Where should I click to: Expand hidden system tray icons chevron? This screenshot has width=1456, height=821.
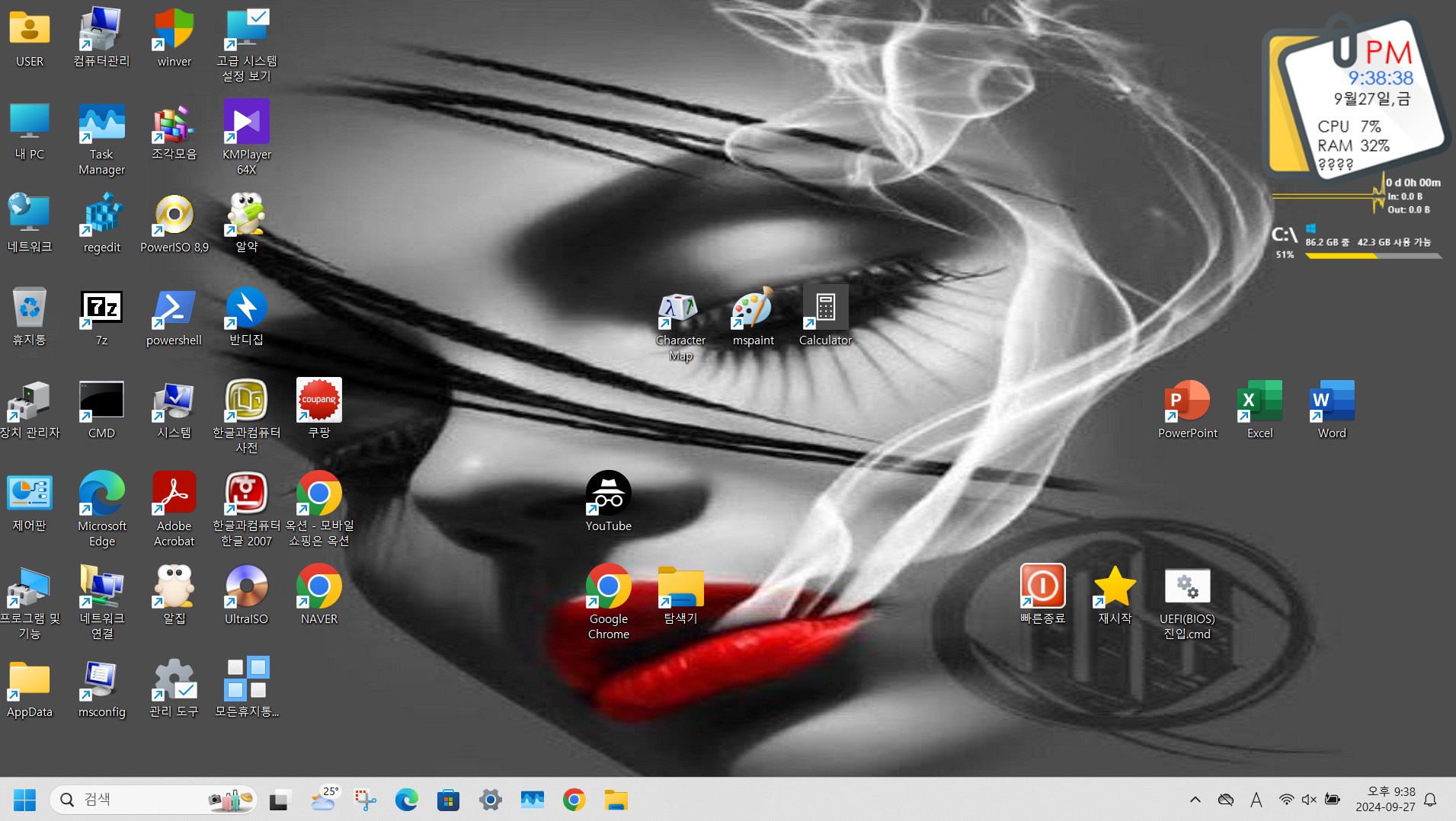pyautogui.click(x=1195, y=800)
